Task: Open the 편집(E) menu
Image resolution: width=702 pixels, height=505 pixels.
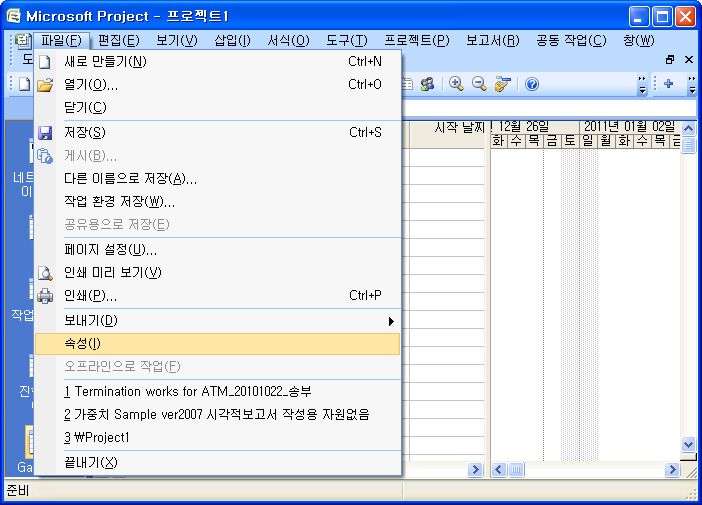Action: [x=119, y=41]
